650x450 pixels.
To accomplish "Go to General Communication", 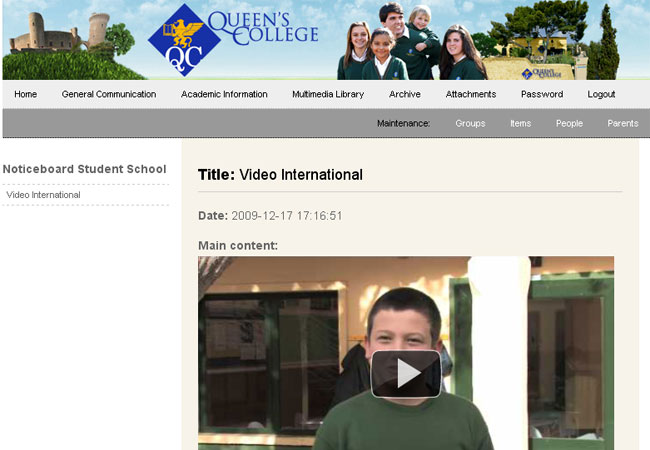I will point(109,94).
